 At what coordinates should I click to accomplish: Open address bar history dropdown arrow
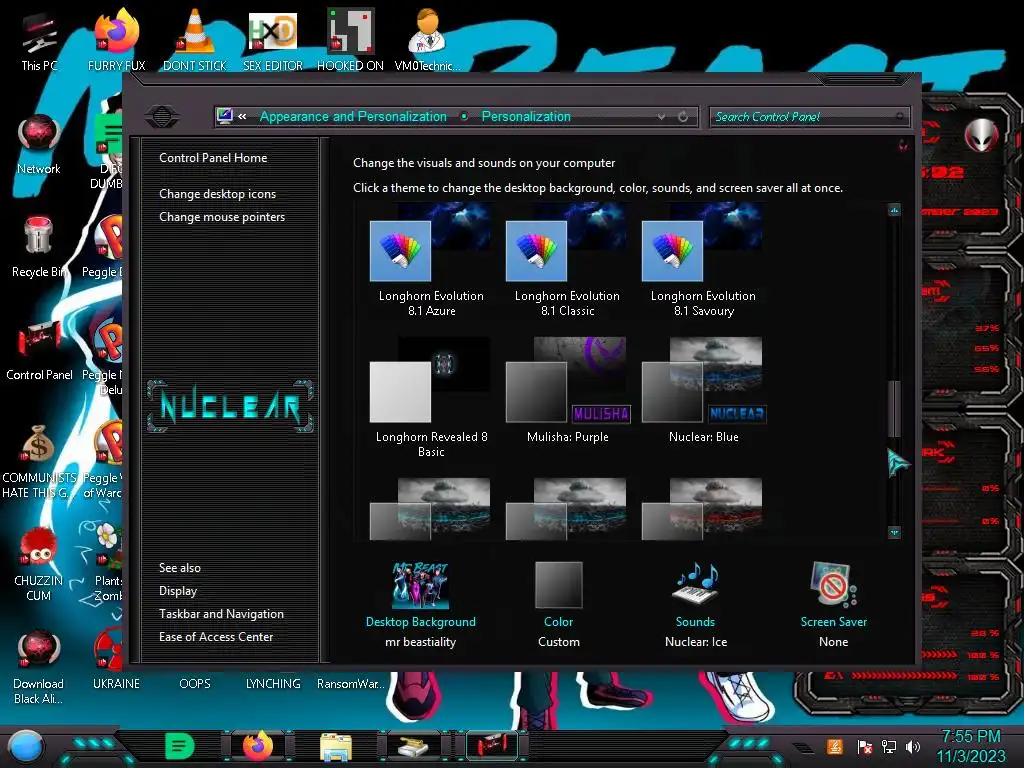pos(662,117)
